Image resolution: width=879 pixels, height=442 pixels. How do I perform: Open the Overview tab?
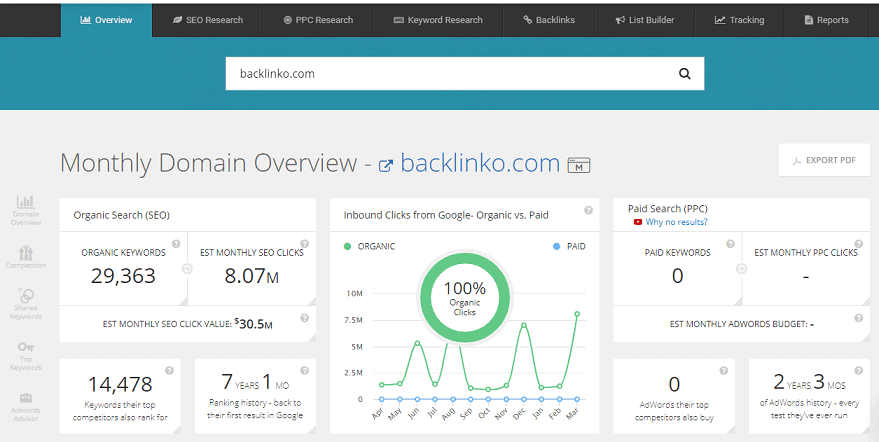[106, 20]
